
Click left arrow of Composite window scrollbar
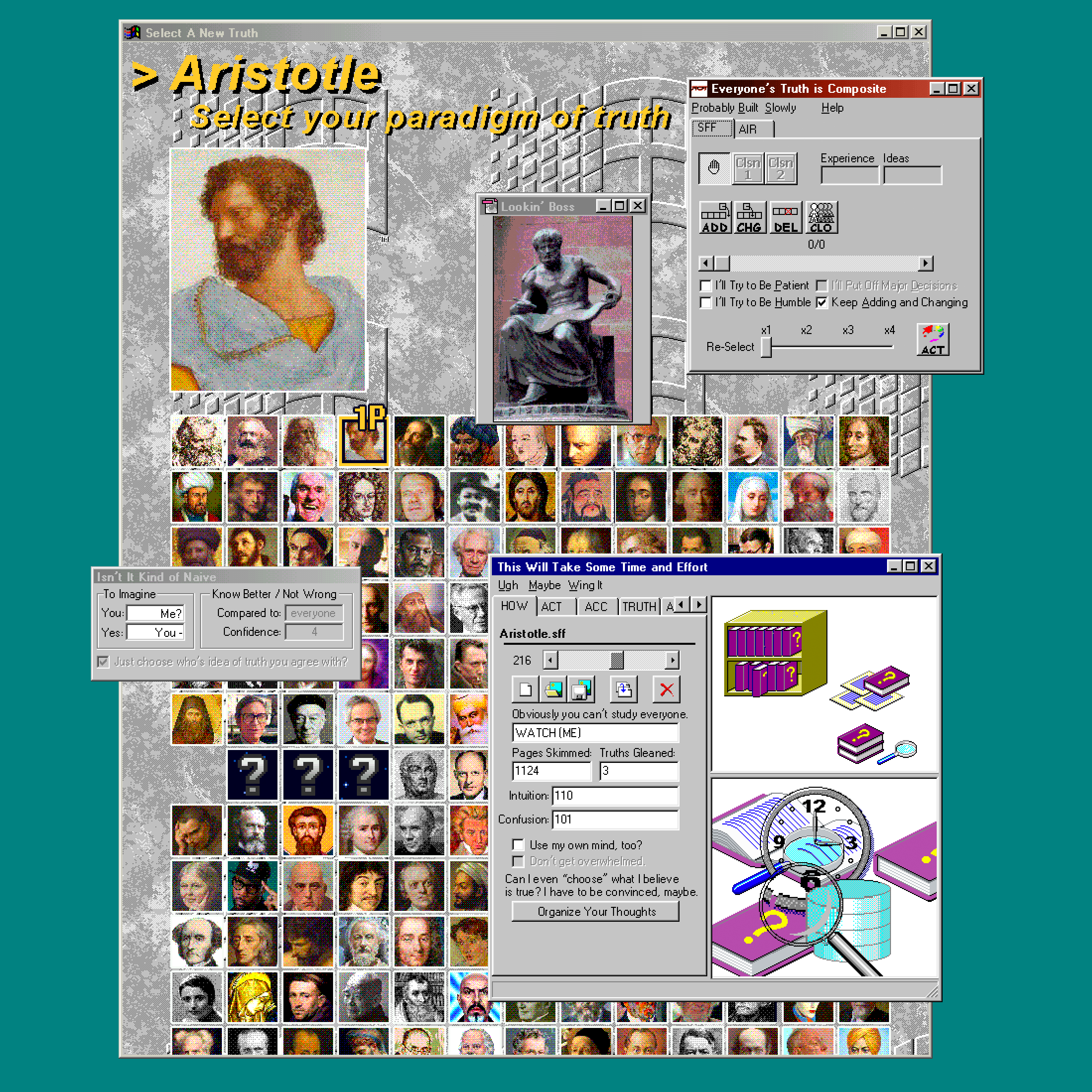pyautogui.click(x=705, y=264)
